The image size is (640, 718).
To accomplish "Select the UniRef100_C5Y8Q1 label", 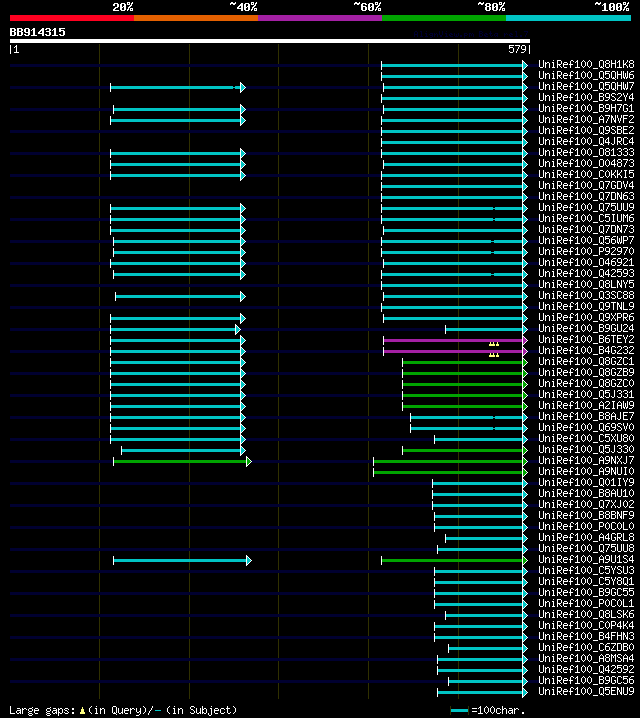I will tap(586, 581).
